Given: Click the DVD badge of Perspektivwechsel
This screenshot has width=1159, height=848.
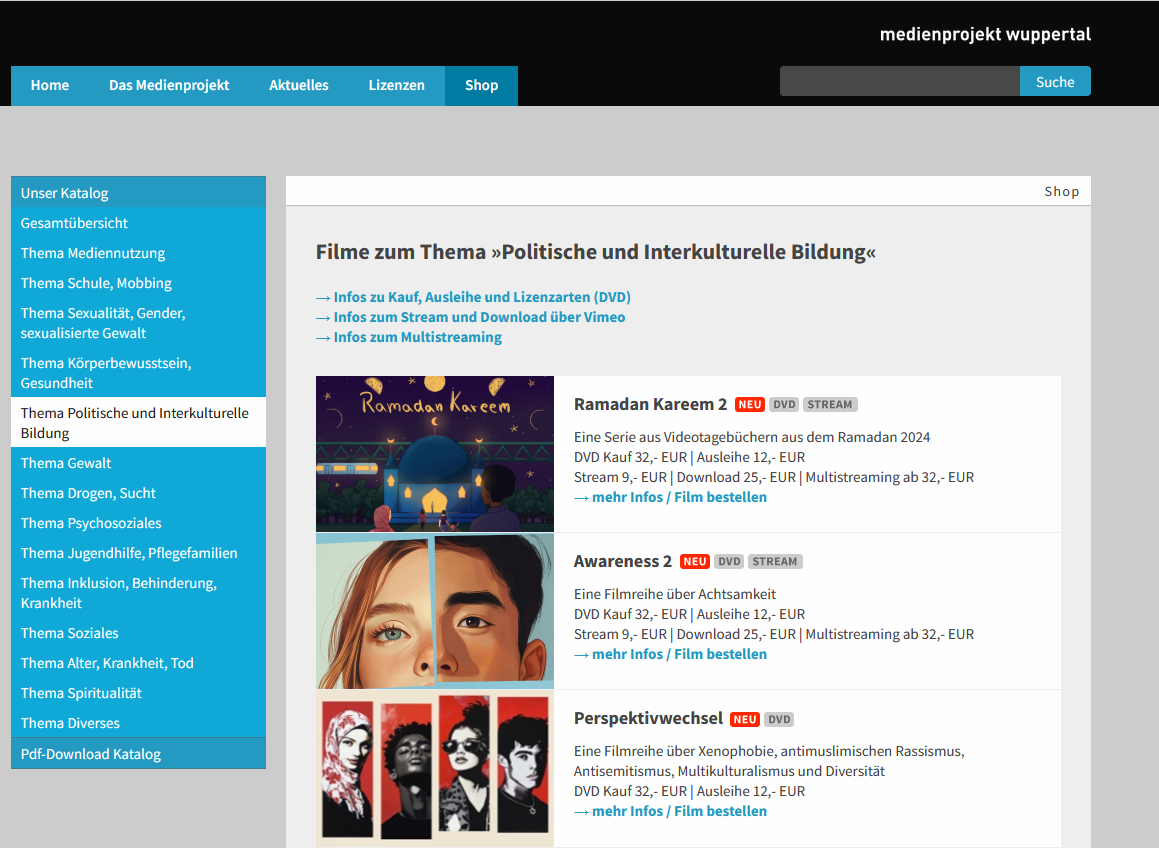Looking at the screenshot, I should pyautogui.click(x=780, y=719).
